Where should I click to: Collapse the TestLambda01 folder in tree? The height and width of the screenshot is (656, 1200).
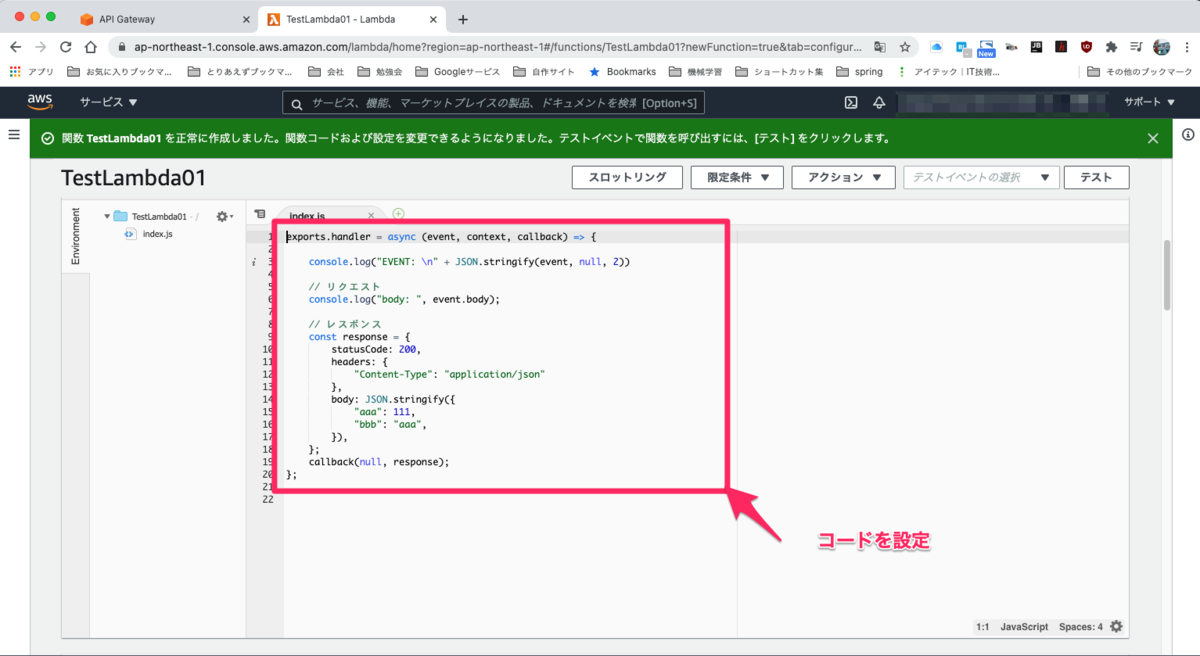[x=107, y=216]
